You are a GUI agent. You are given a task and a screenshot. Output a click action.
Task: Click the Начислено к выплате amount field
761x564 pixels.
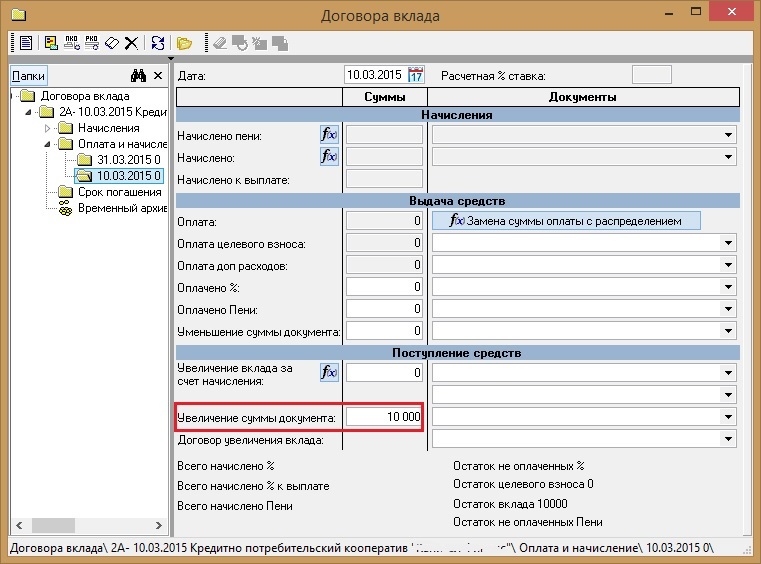click(x=384, y=179)
